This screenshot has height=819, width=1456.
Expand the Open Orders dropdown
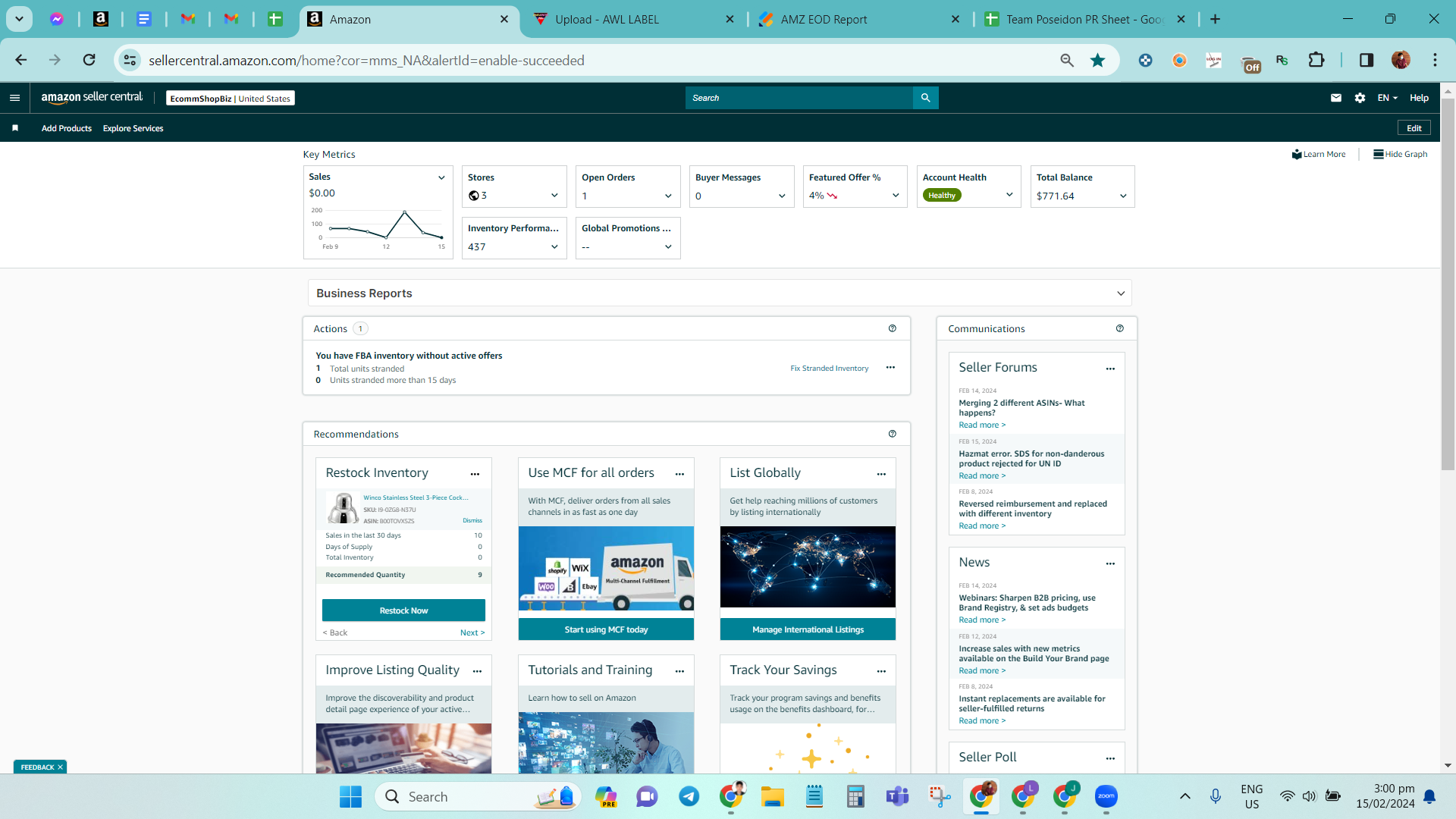668,196
